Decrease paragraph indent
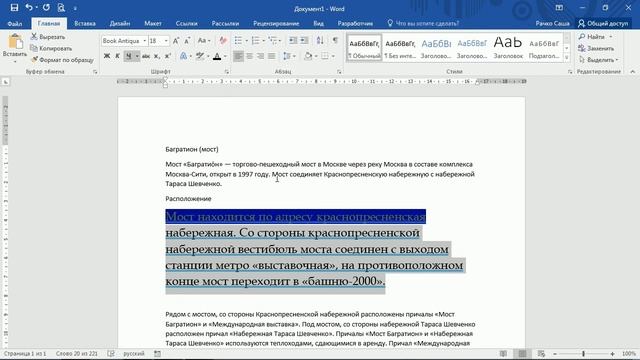The height and width of the screenshot is (360, 640). 293,40
